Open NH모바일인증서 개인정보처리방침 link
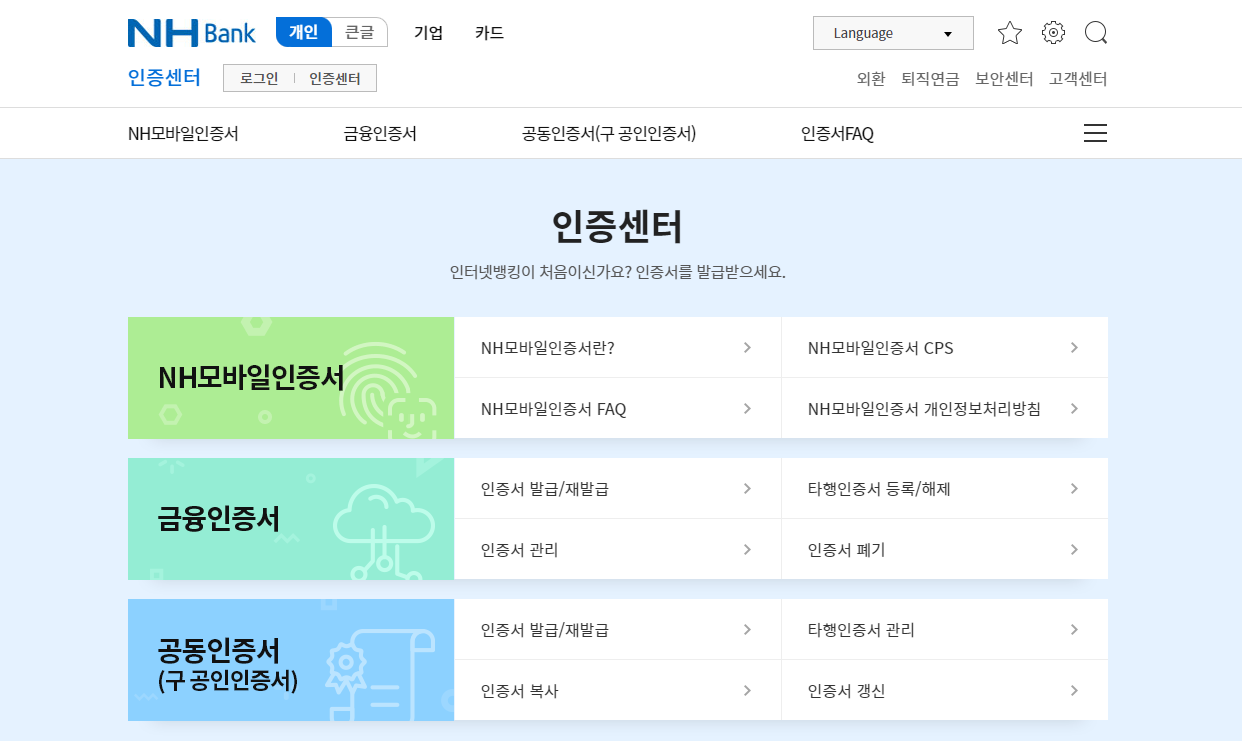Screen dimensions: 1242x741 tap(945, 408)
